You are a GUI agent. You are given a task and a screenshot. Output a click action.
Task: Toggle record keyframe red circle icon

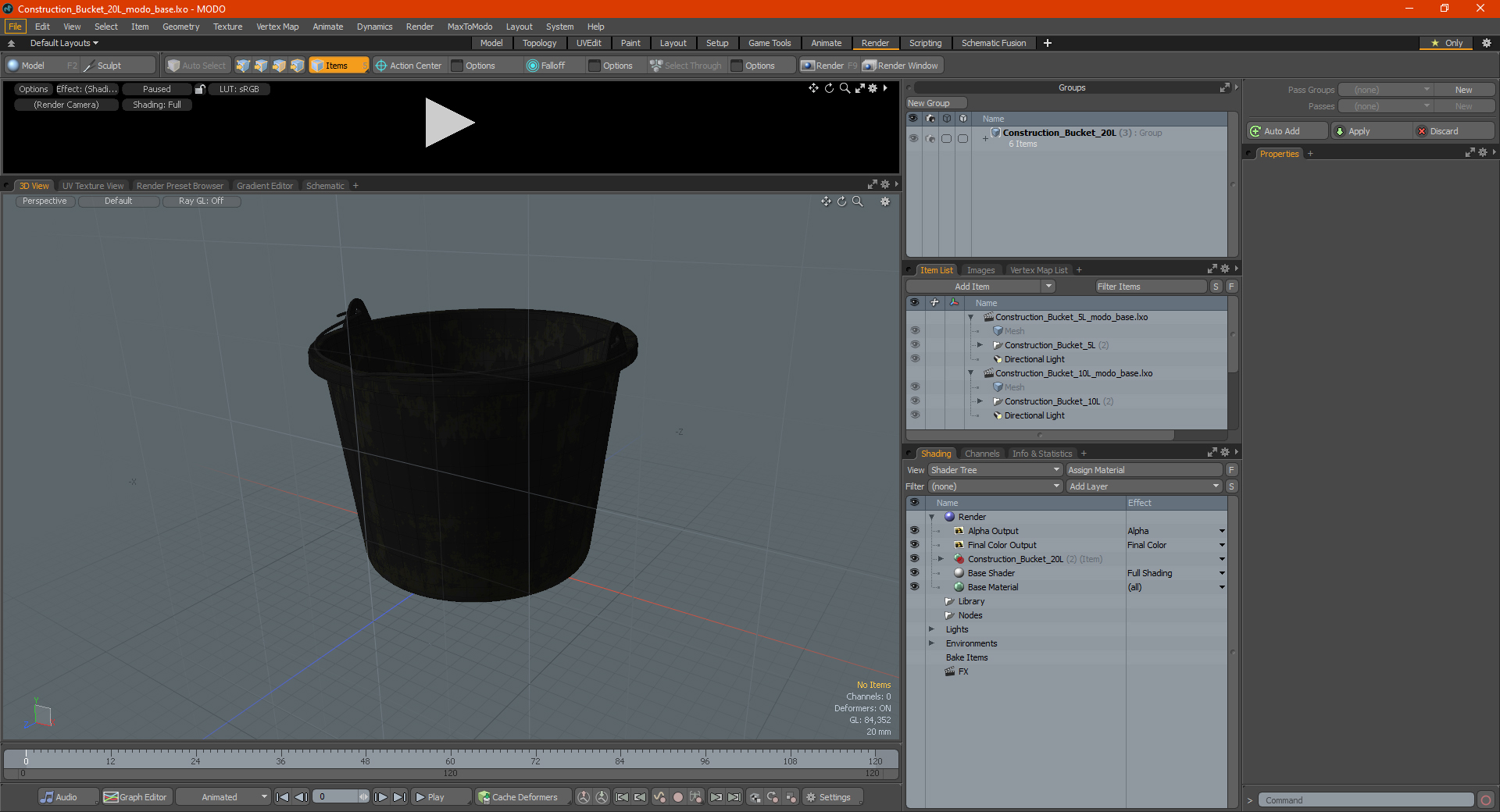[x=678, y=797]
